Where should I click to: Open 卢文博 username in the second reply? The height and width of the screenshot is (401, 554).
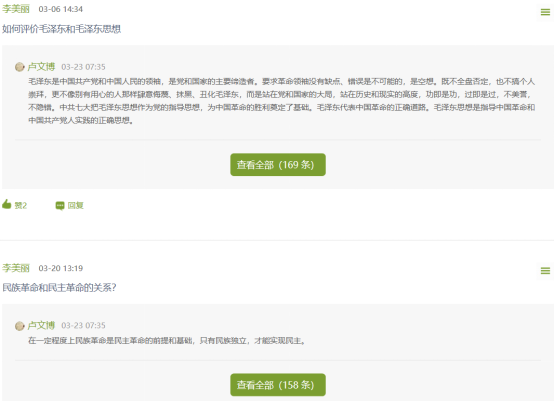coord(41,325)
